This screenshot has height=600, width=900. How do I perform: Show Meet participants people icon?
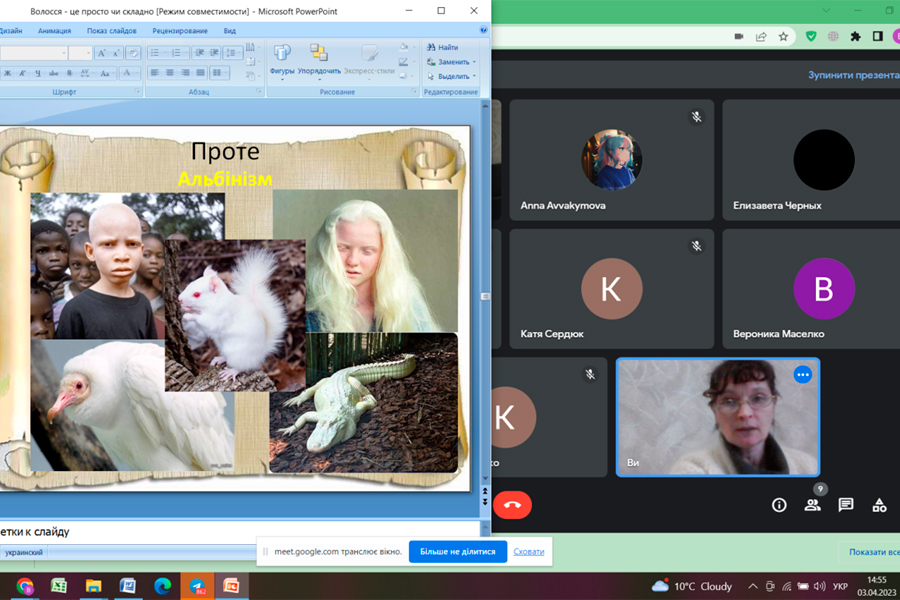[x=812, y=505]
